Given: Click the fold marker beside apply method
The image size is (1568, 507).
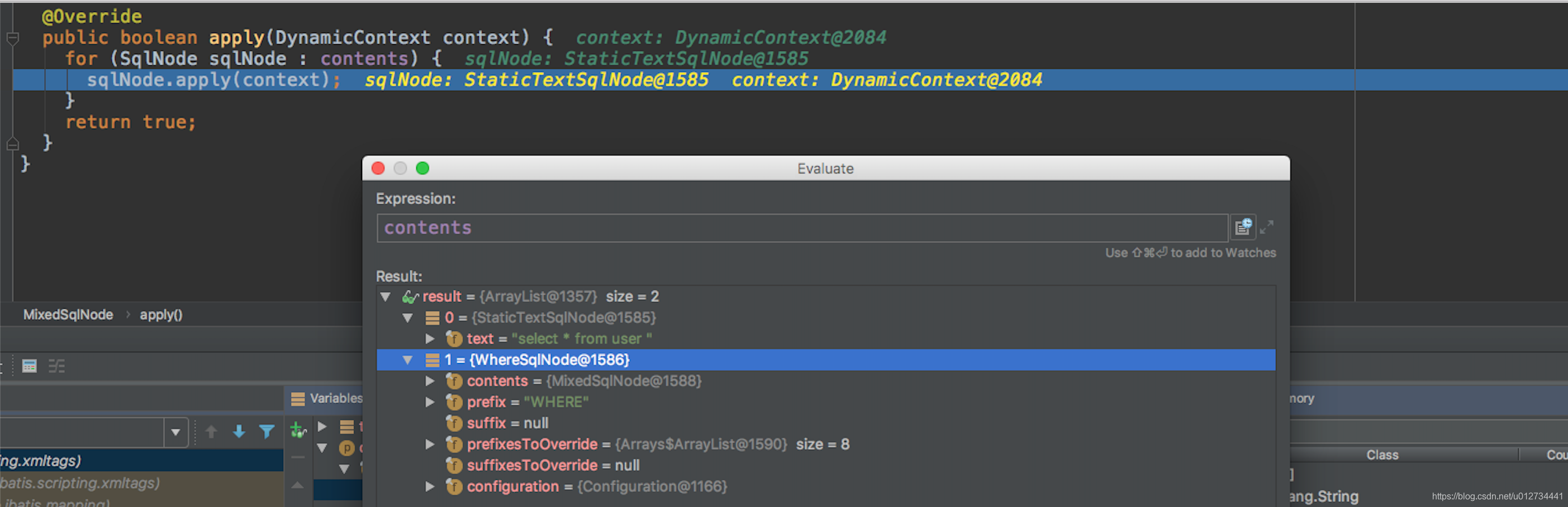Looking at the screenshot, I should pyautogui.click(x=12, y=39).
